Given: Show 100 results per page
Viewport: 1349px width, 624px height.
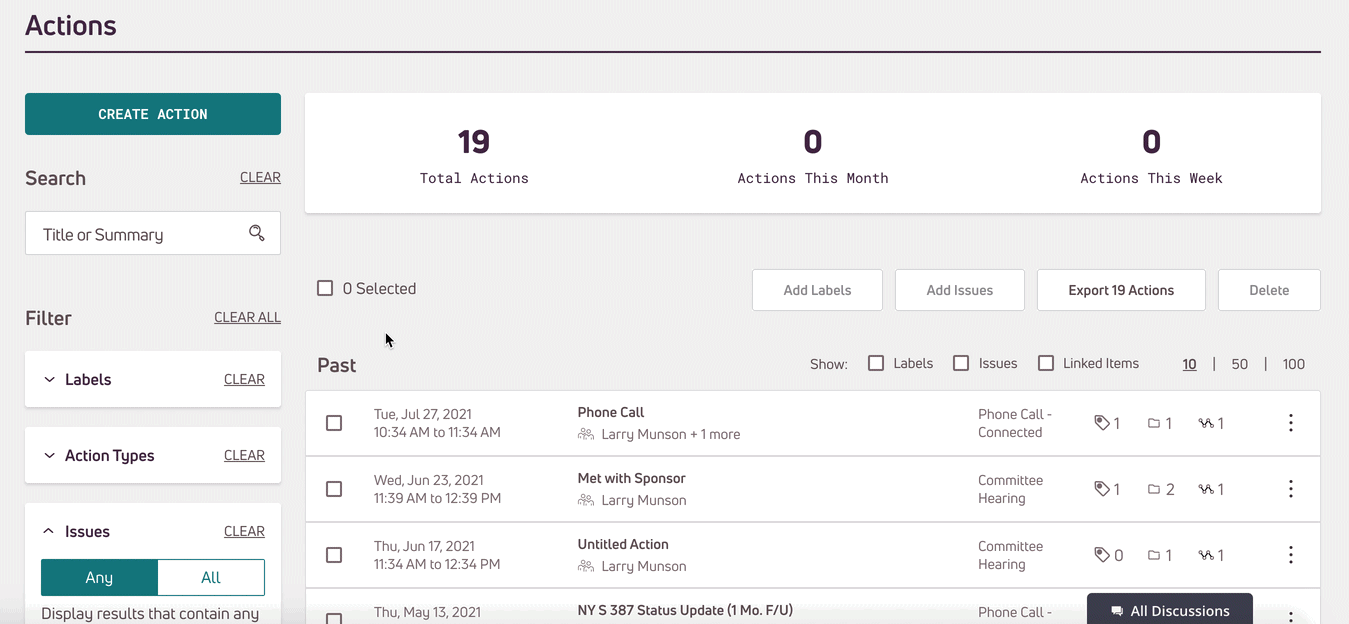Looking at the screenshot, I should pyautogui.click(x=1294, y=364).
